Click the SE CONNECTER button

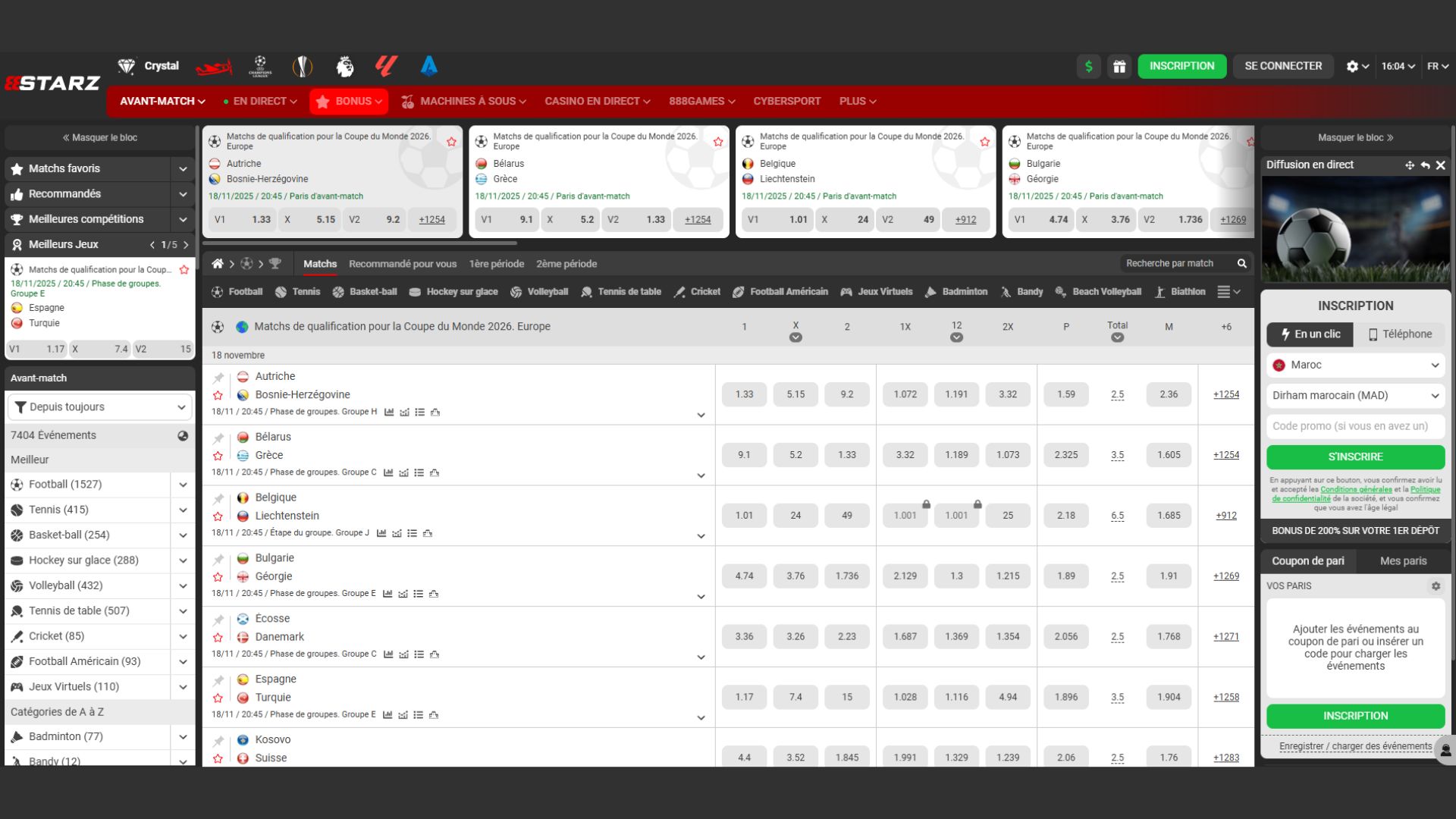(1282, 66)
